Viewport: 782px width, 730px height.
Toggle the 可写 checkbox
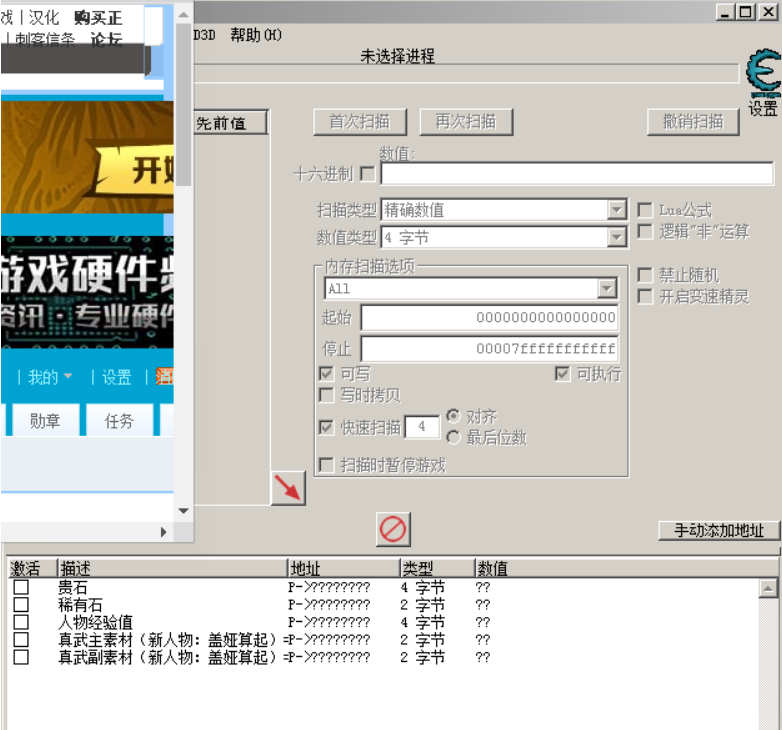pos(326,373)
